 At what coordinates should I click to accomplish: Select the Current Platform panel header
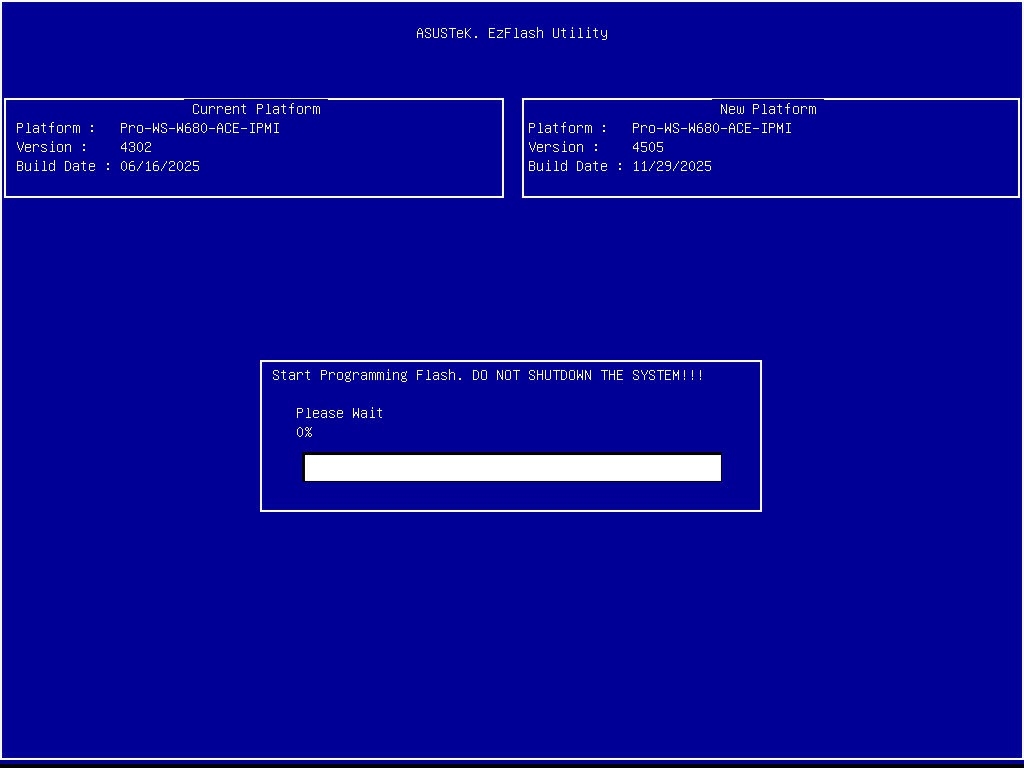coord(256,109)
